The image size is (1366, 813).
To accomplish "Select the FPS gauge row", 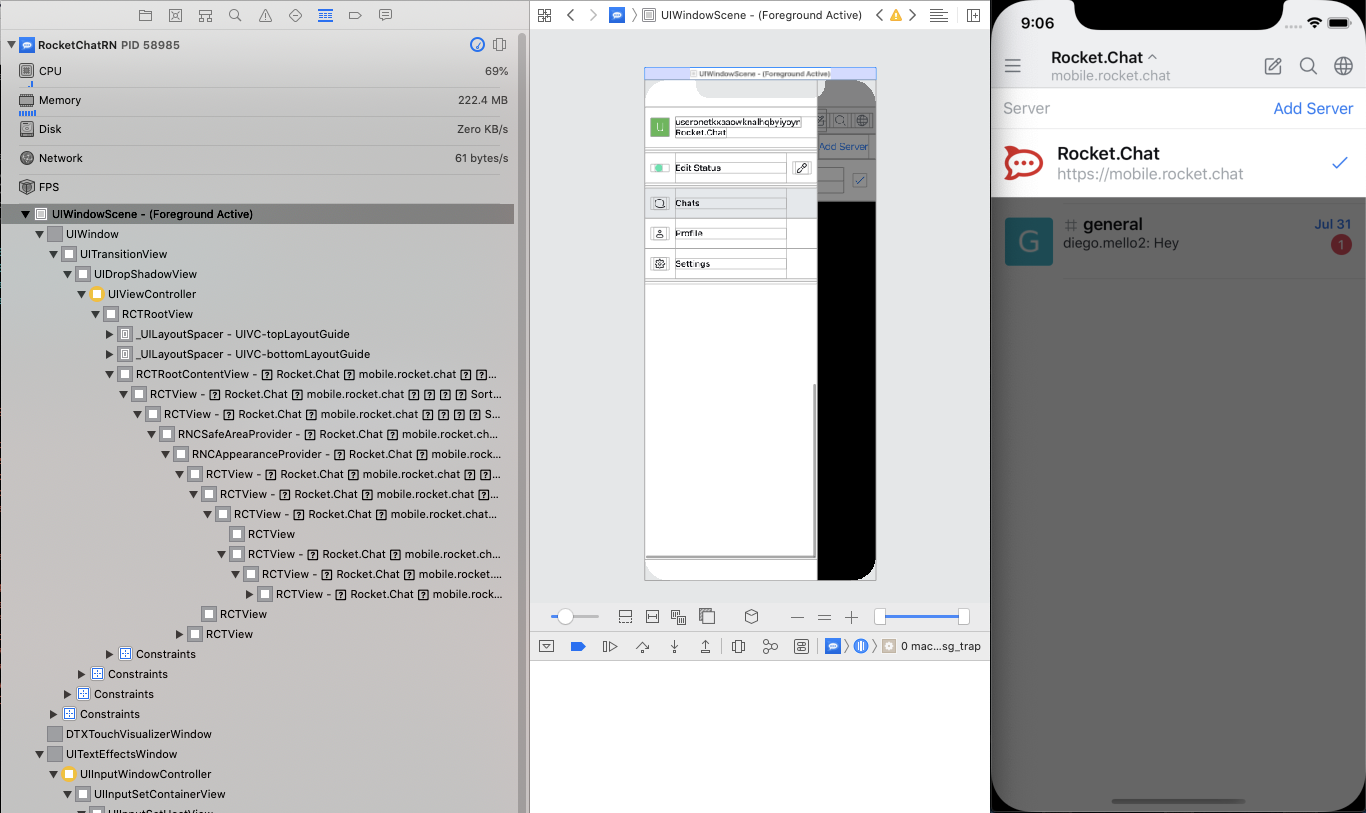I will click(x=264, y=187).
